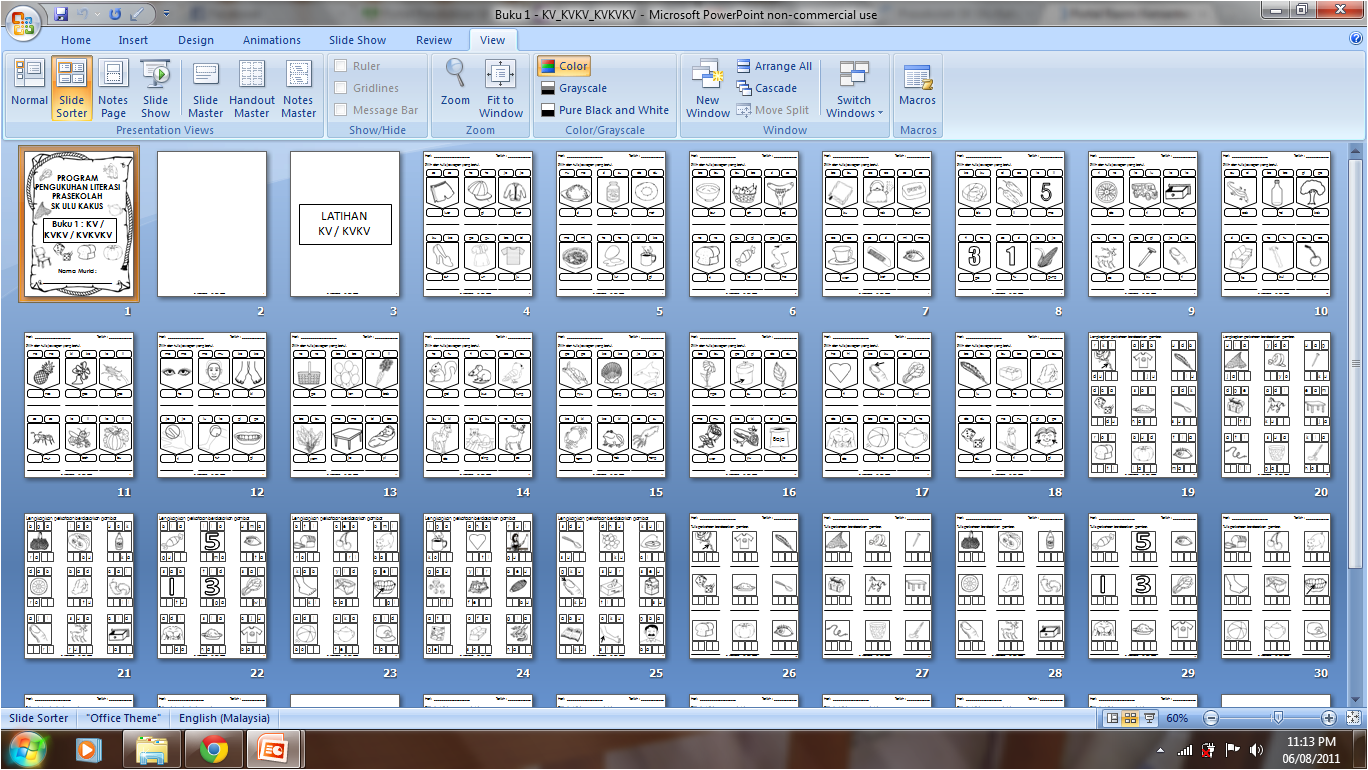The image size is (1368, 770).
Task: Select slide 3 LATIHAN KV / KVKV thumbnail
Action: coord(344,224)
